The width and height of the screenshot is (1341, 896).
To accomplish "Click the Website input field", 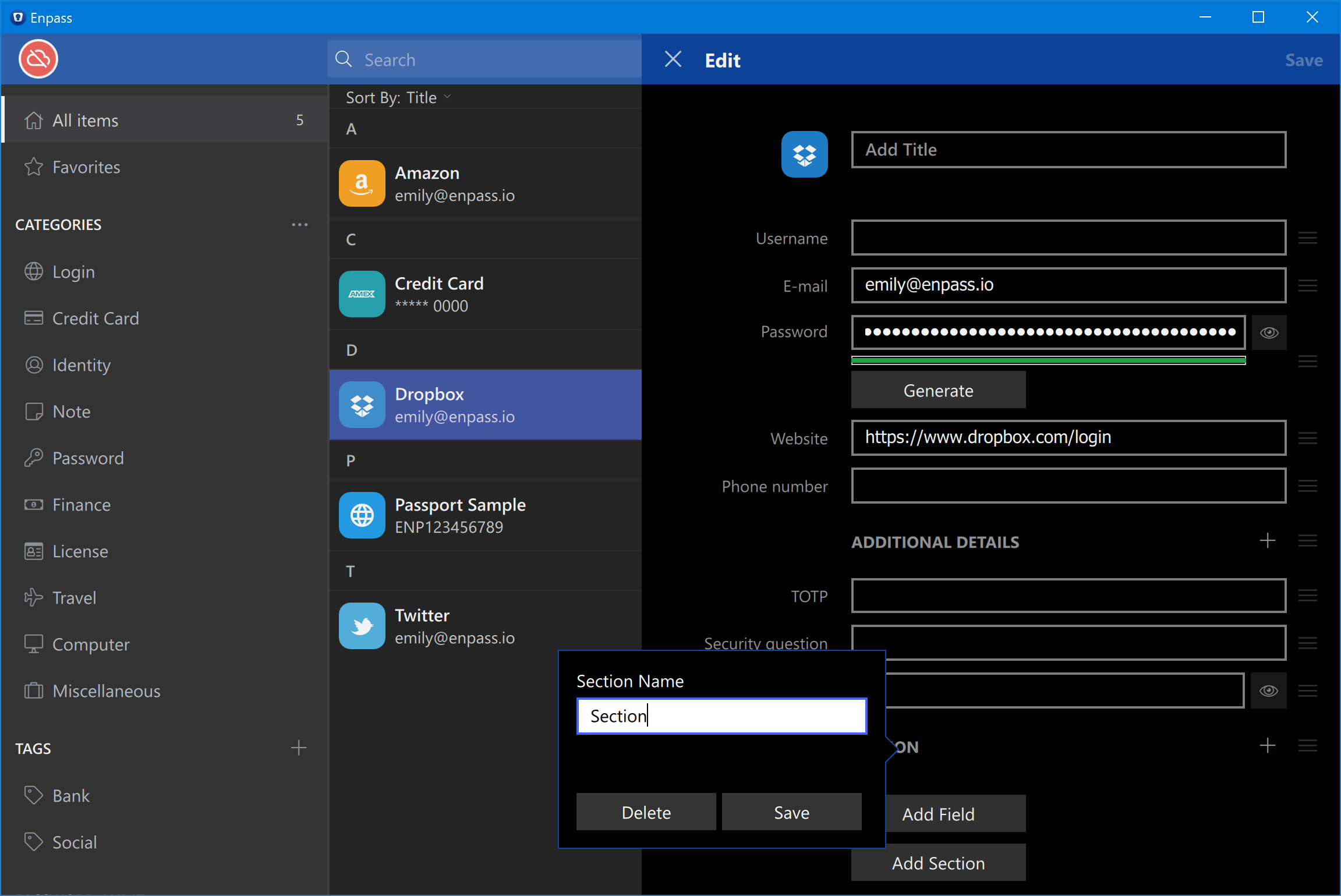I will (1068, 438).
